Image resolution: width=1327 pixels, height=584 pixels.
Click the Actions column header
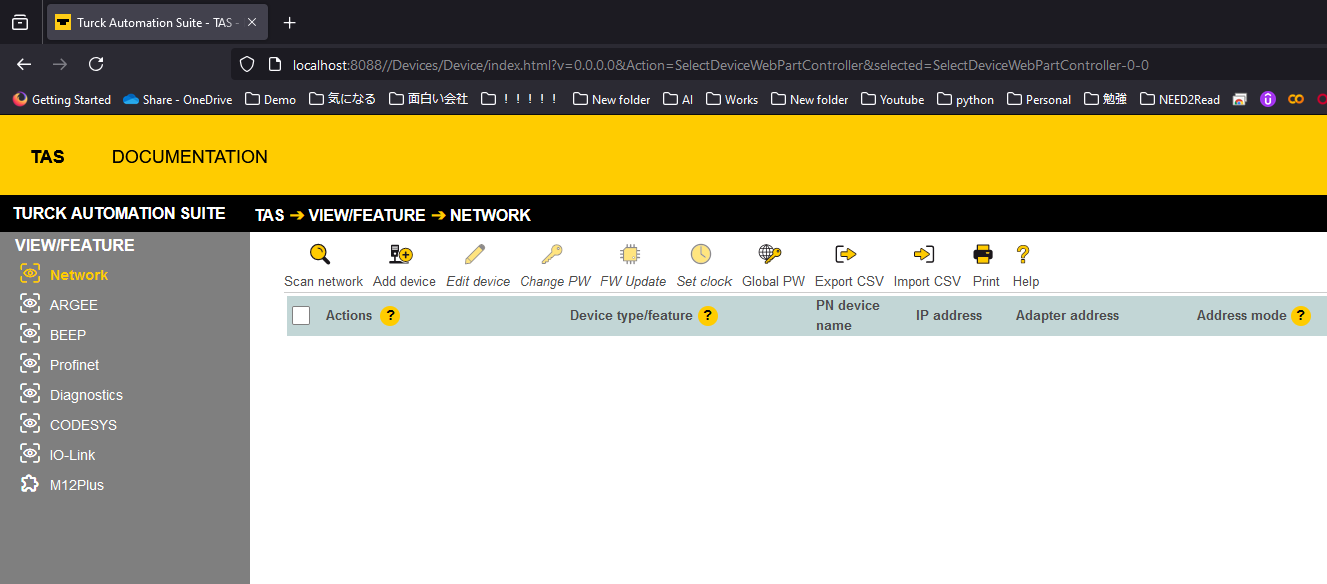[349, 315]
